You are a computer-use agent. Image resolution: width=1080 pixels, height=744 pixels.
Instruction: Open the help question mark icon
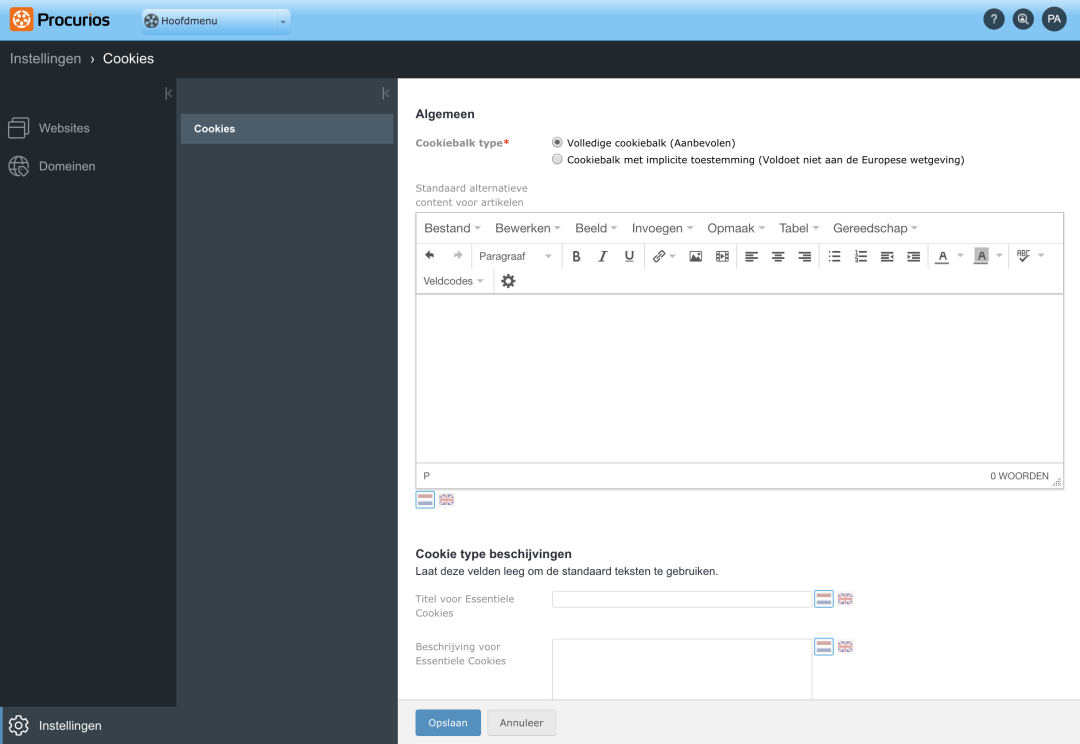click(x=993, y=19)
